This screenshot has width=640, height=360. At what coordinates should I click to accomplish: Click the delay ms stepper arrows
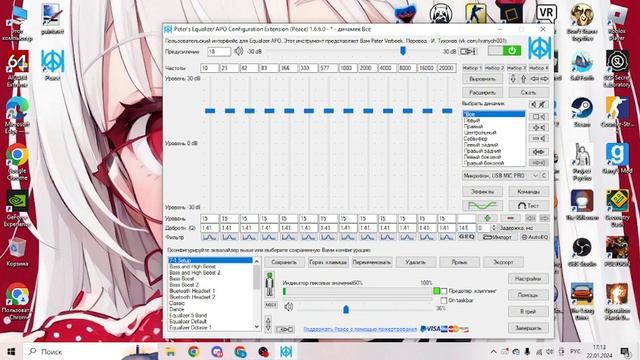(494, 228)
